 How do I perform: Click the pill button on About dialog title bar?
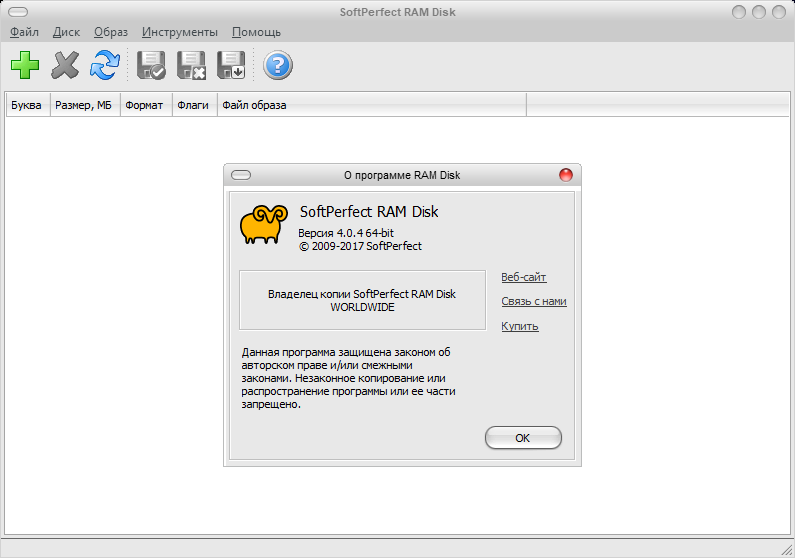[x=241, y=175]
